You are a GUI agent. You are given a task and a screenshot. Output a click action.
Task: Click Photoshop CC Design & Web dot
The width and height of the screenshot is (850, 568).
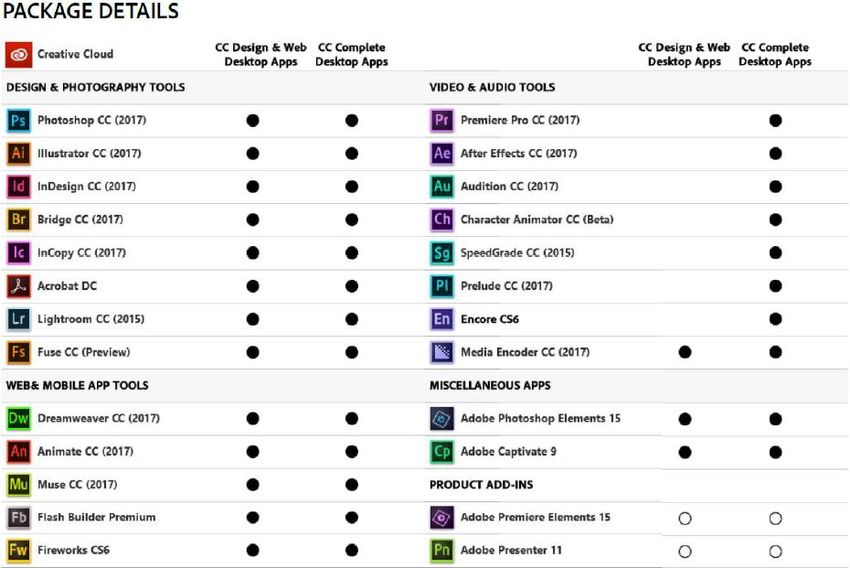[253, 120]
